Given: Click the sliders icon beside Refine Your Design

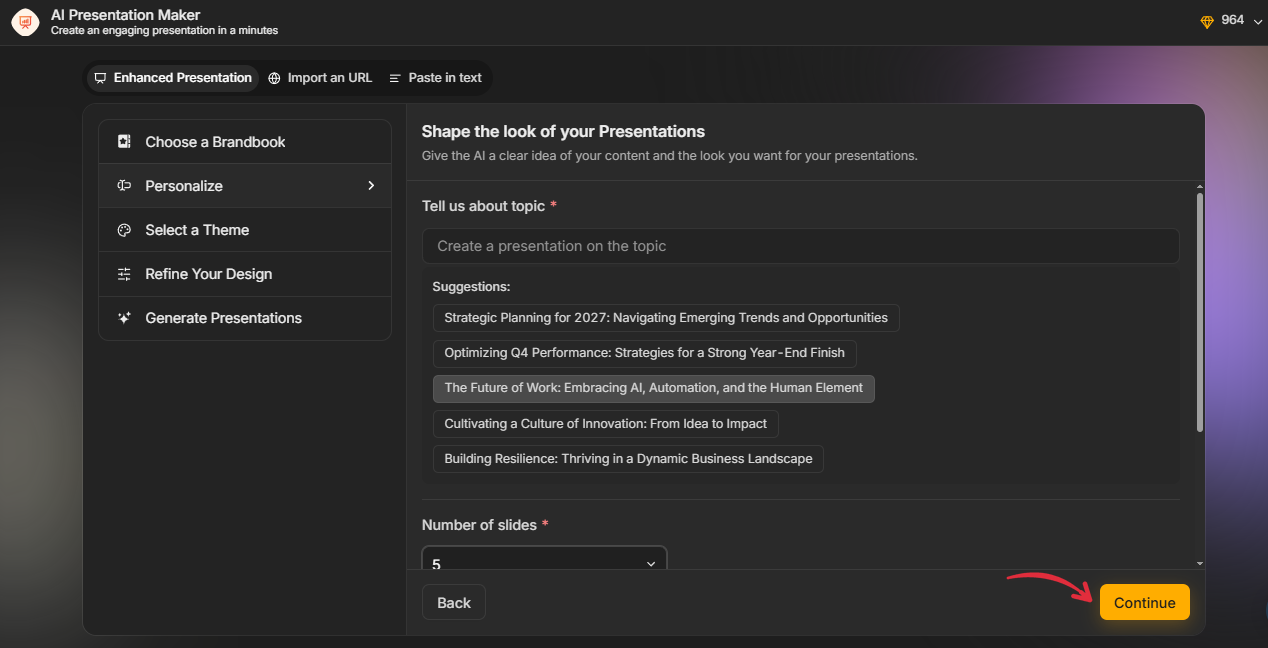Looking at the screenshot, I should click(x=124, y=274).
